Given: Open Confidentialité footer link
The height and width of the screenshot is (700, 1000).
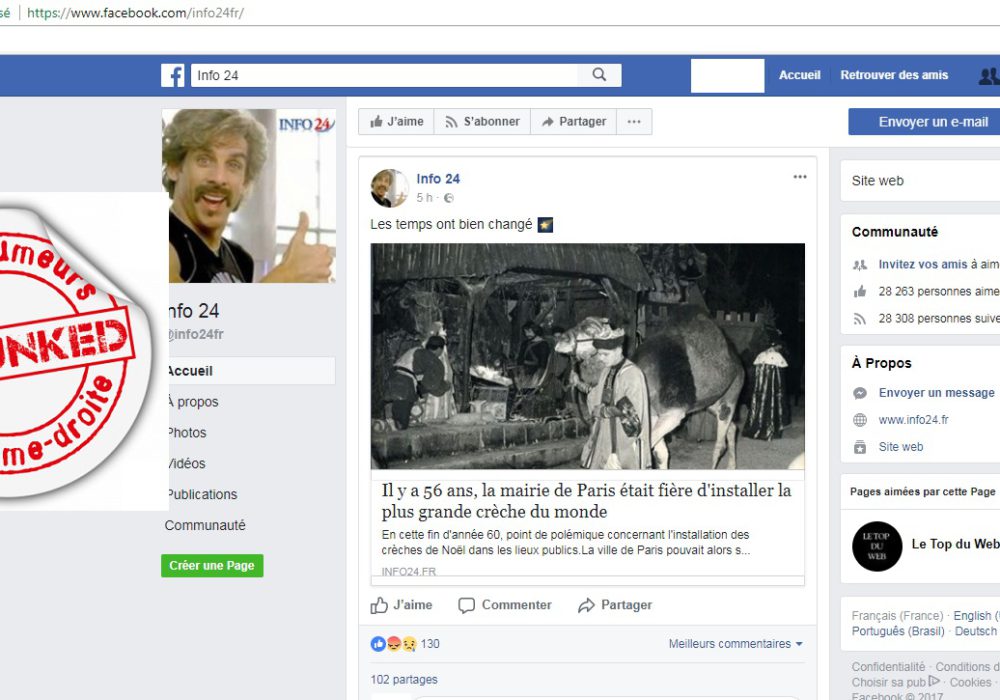Looking at the screenshot, I should [x=888, y=667].
